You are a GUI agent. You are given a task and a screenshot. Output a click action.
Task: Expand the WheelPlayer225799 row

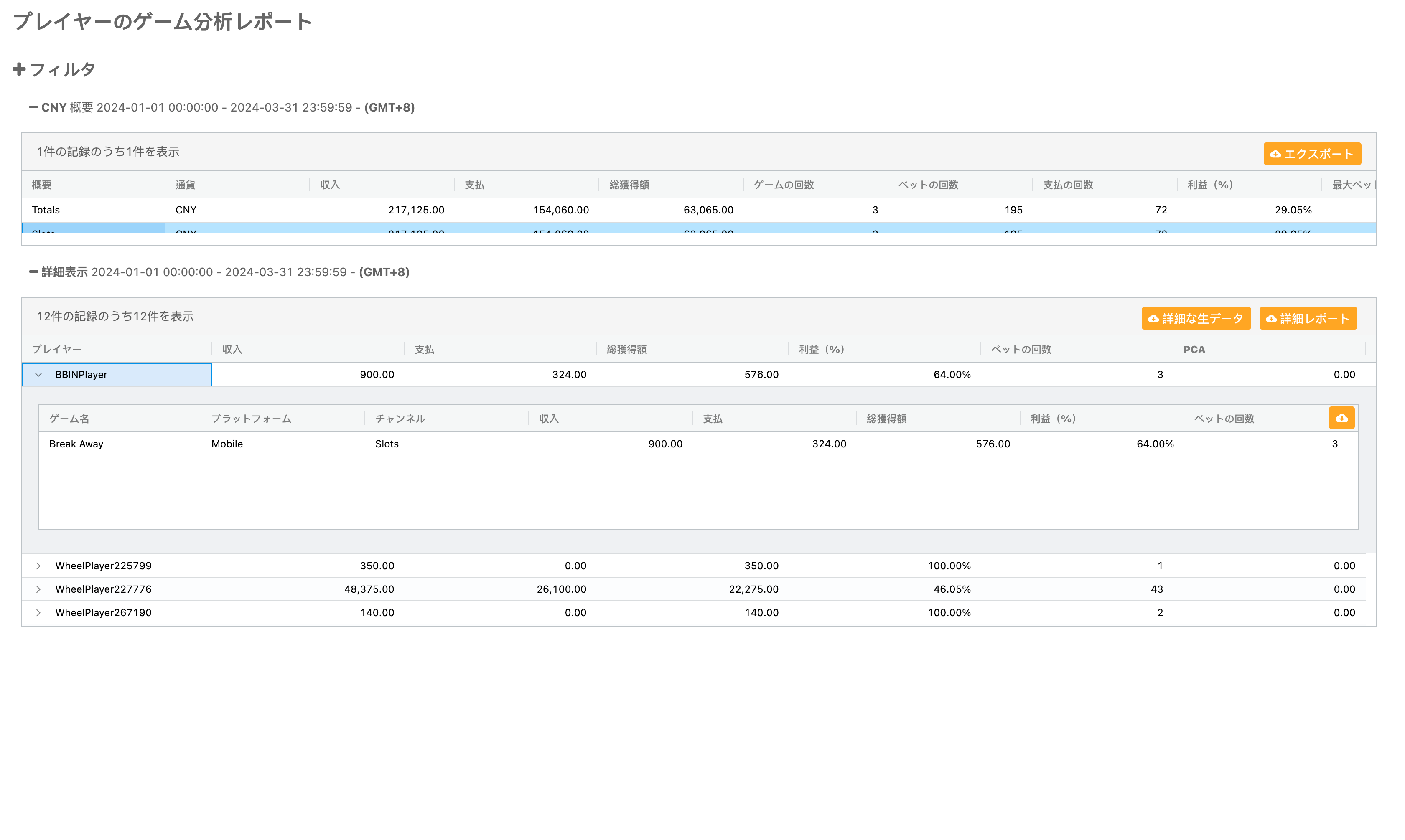38,566
